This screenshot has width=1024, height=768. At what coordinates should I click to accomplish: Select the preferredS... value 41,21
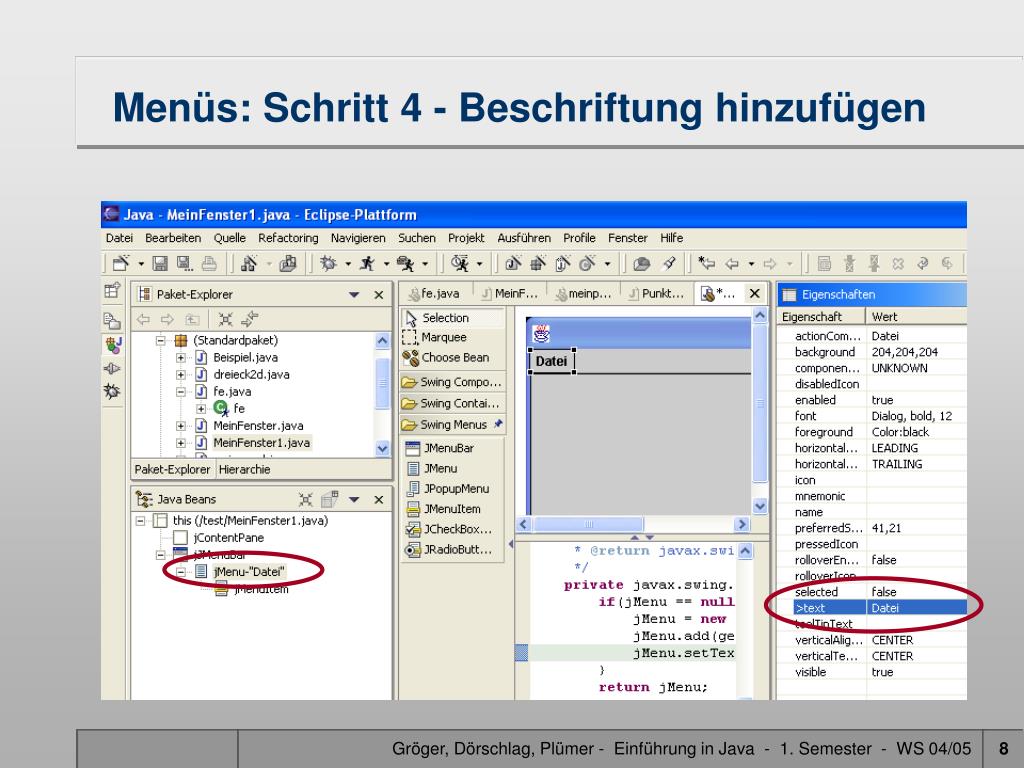[918, 528]
